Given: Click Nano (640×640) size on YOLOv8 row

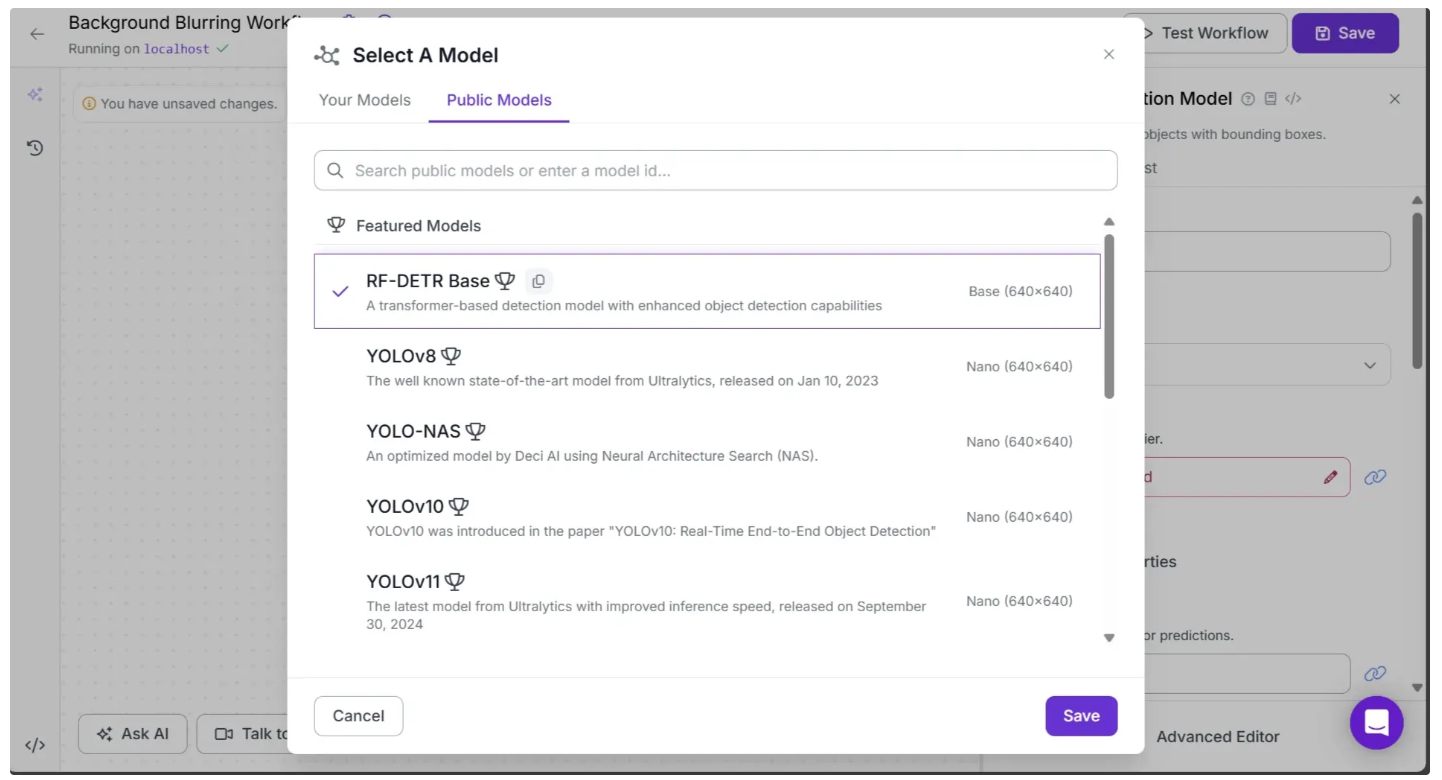Looking at the screenshot, I should 1019,366.
